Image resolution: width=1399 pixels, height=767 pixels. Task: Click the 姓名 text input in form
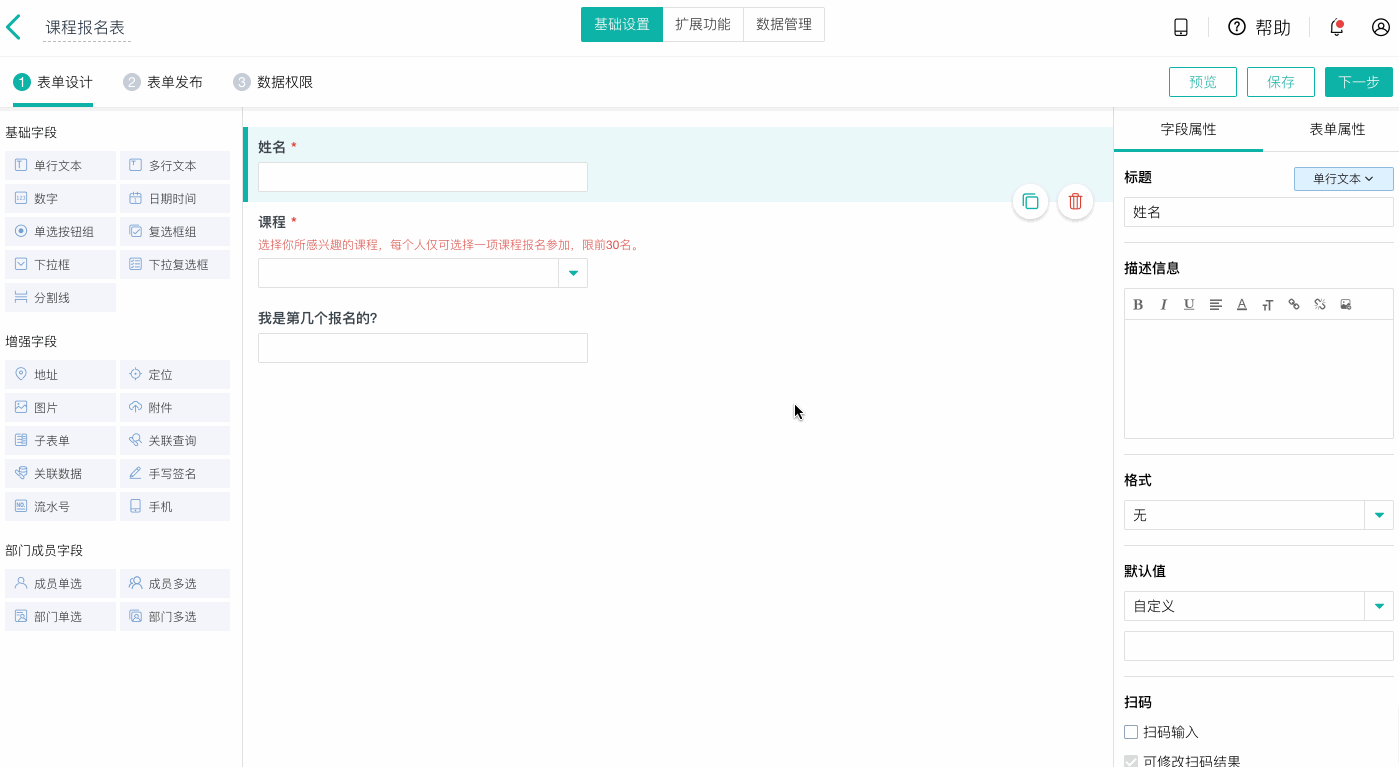(422, 177)
